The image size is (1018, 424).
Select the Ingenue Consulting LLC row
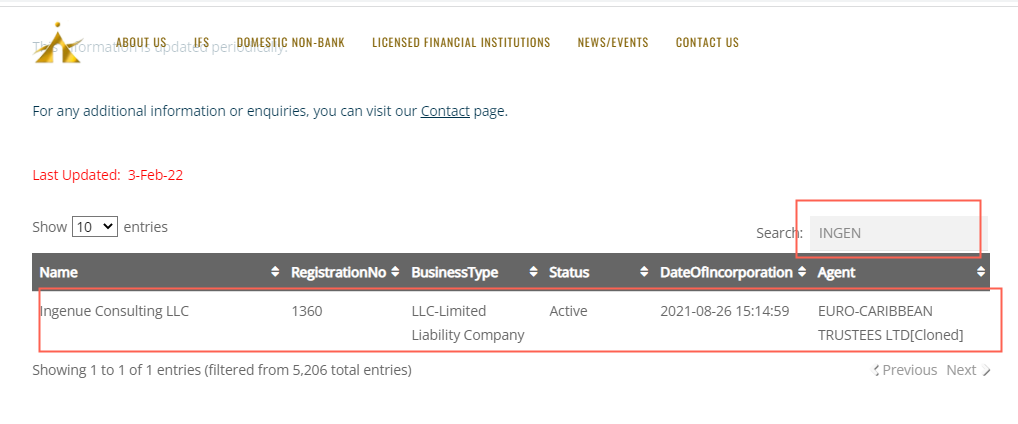114,311
